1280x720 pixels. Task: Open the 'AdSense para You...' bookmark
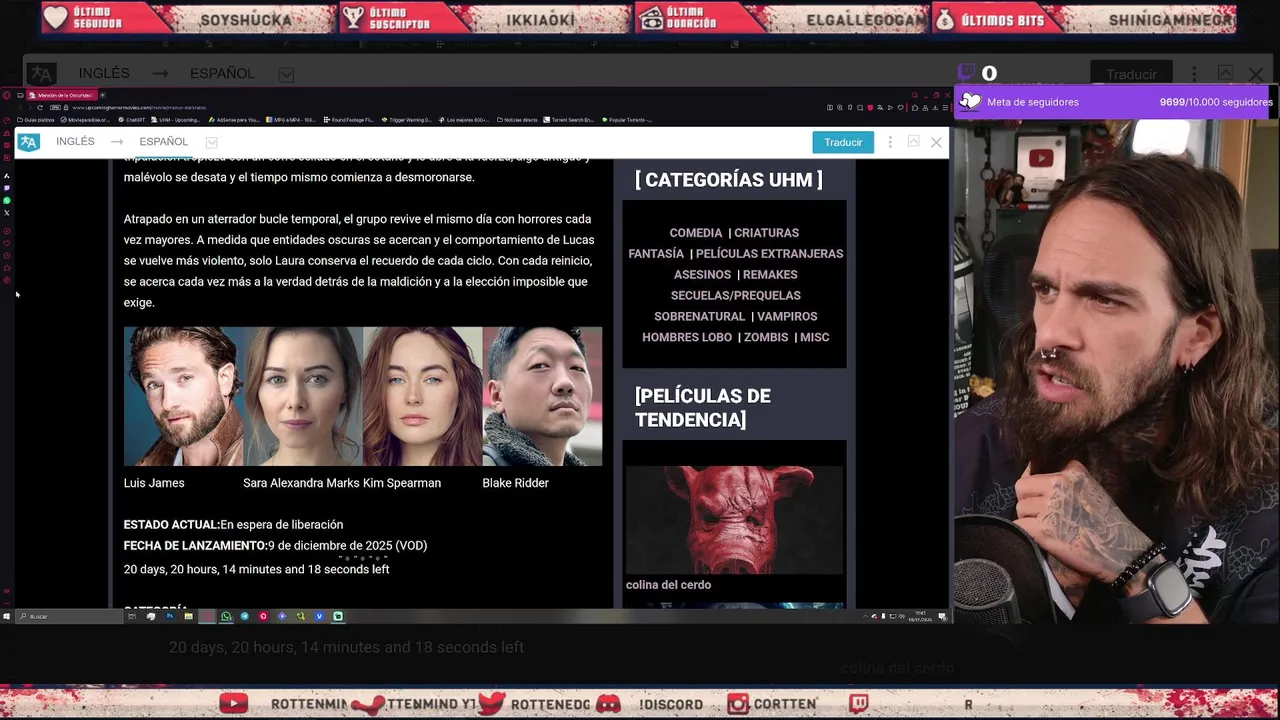(234, 120)
